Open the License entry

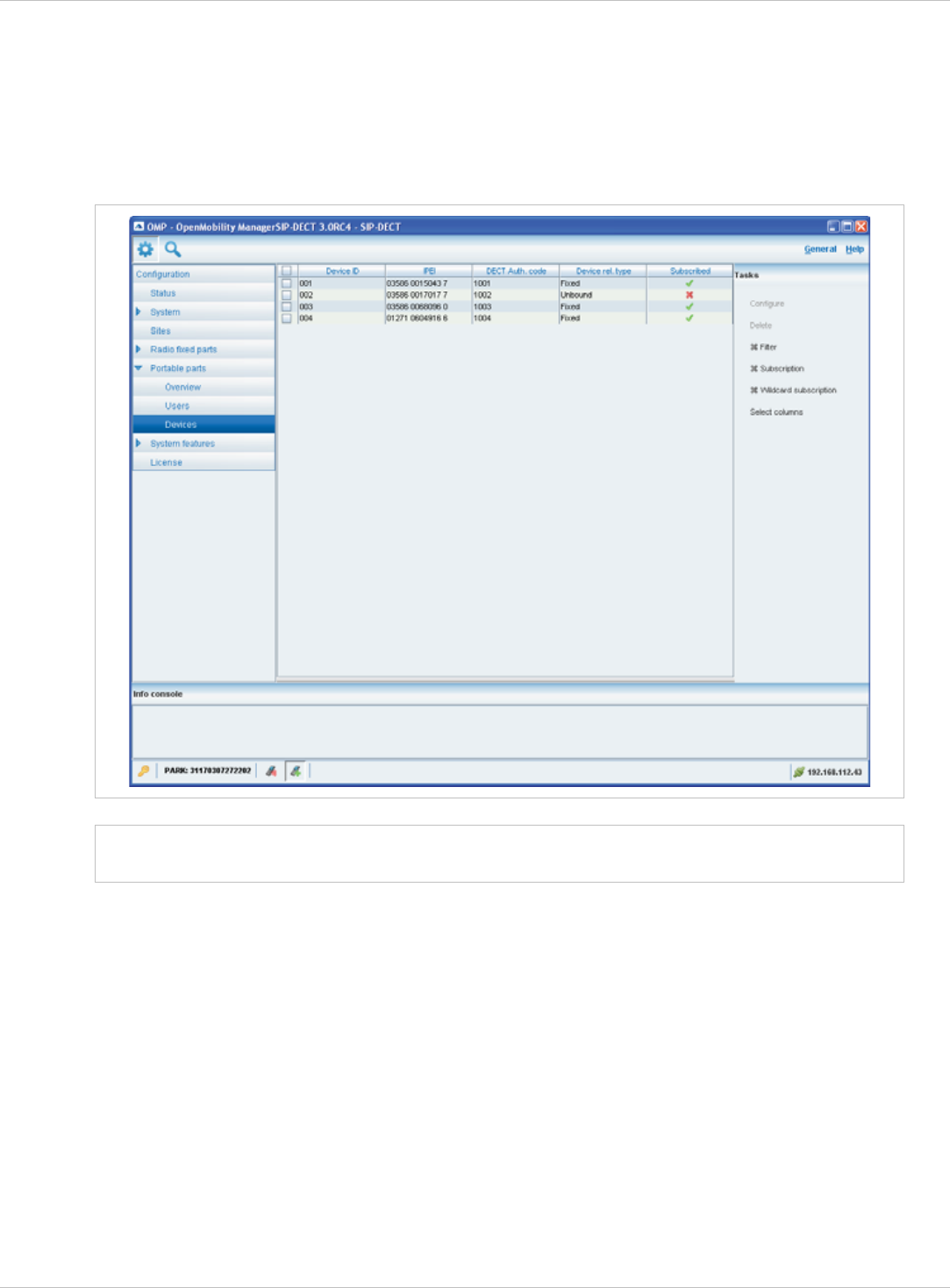(204, 462)
